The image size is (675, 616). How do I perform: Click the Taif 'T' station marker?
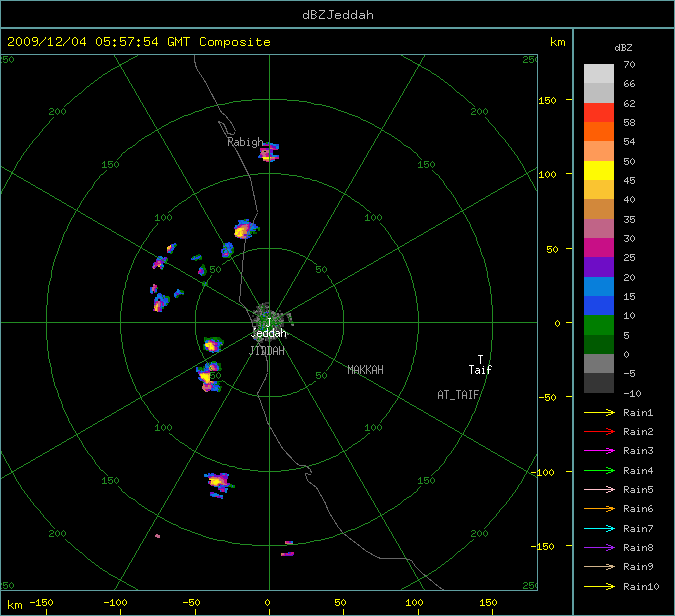click(480, 359)
